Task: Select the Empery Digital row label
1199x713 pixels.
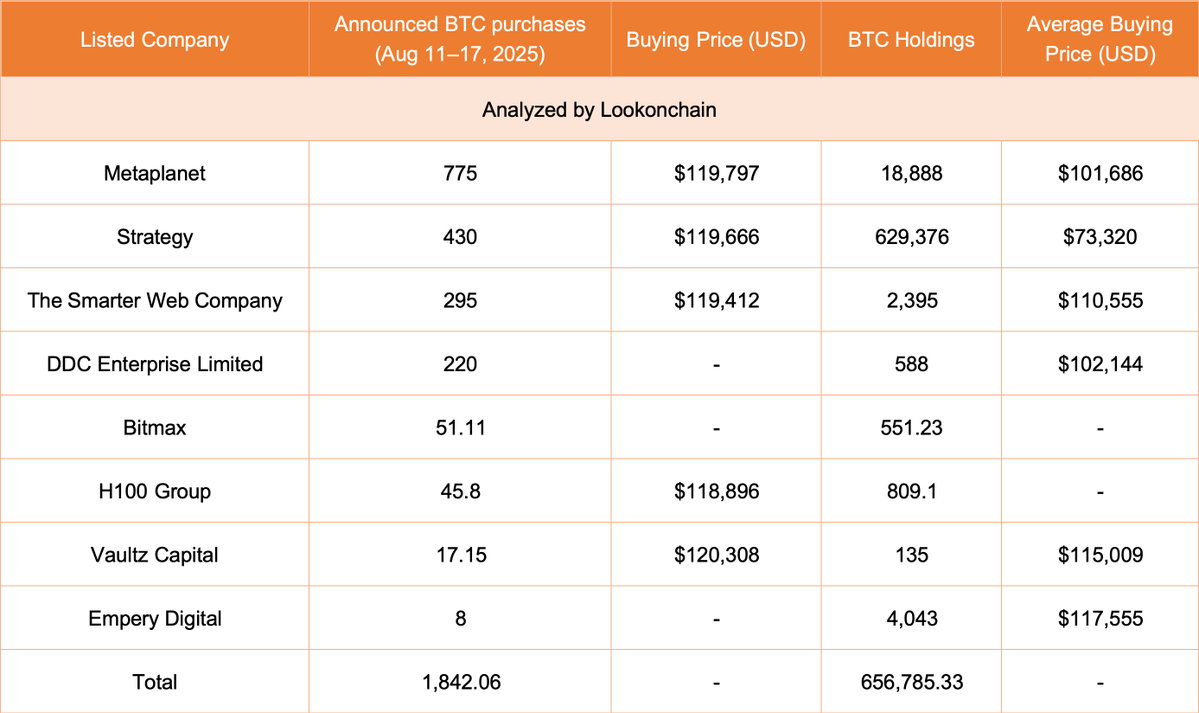Action: tap(154, 617)
